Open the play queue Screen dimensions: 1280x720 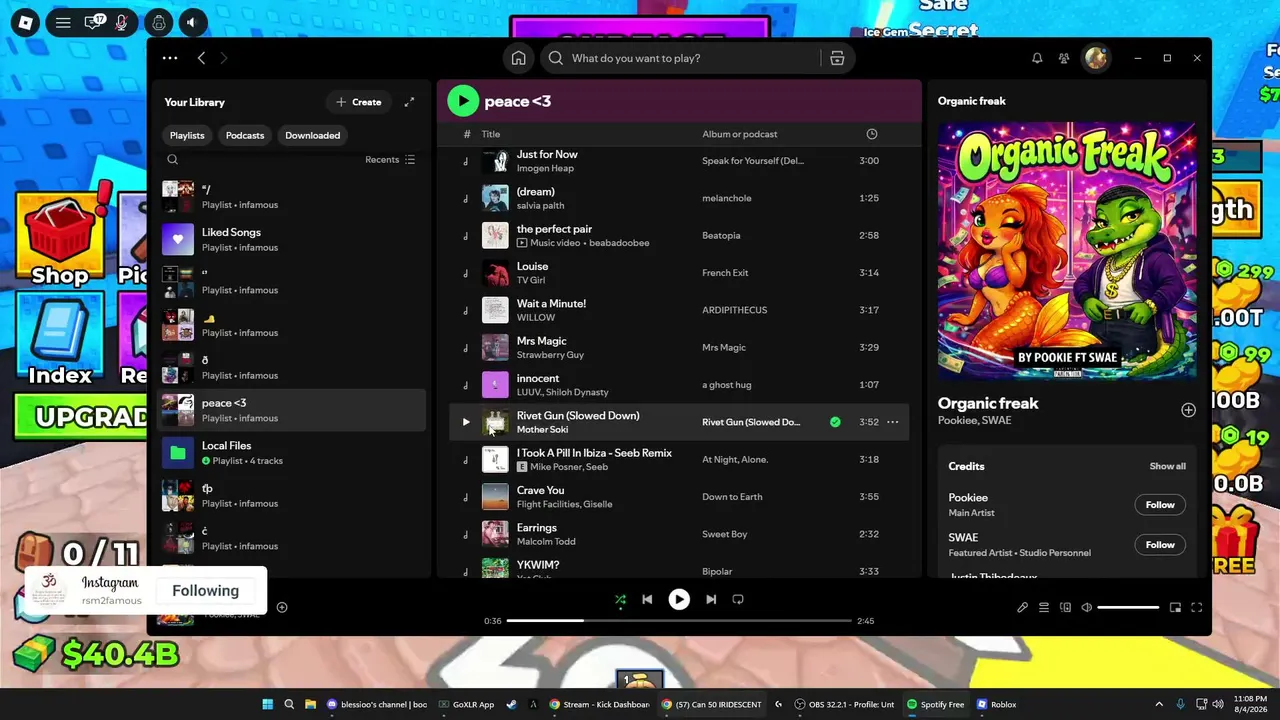pos(1044,607)
